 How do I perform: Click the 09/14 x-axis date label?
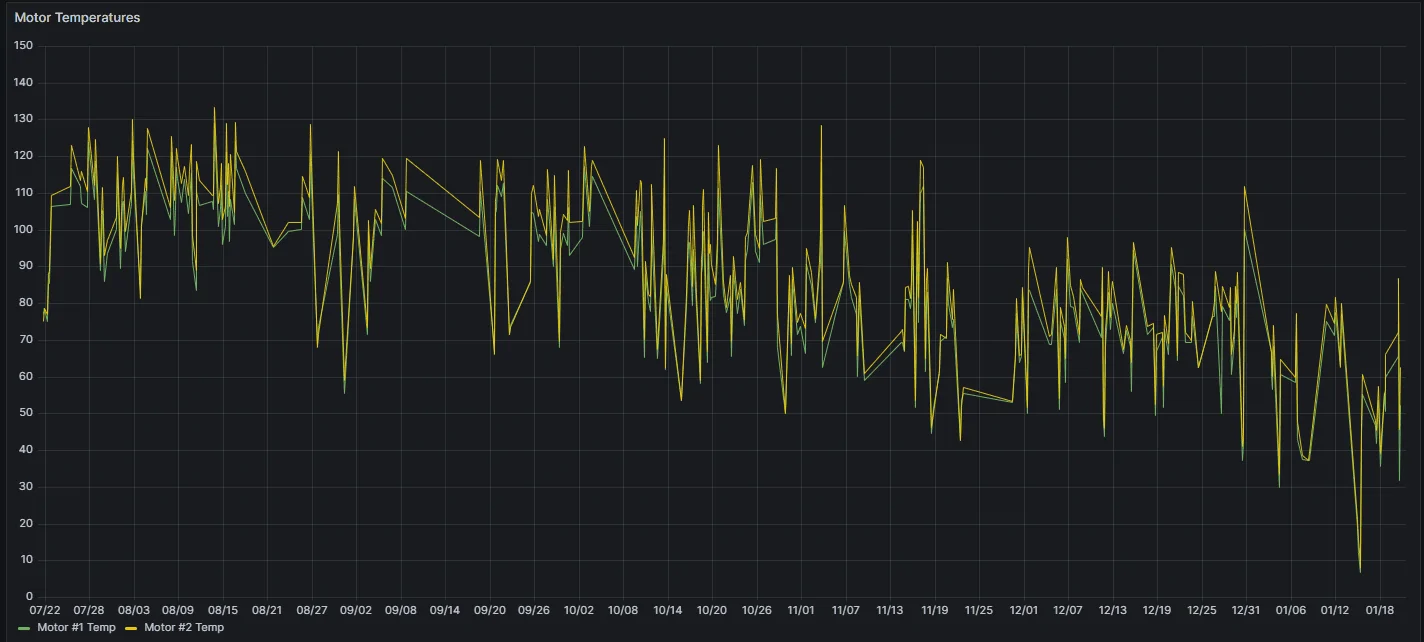(x=445, y=609)
